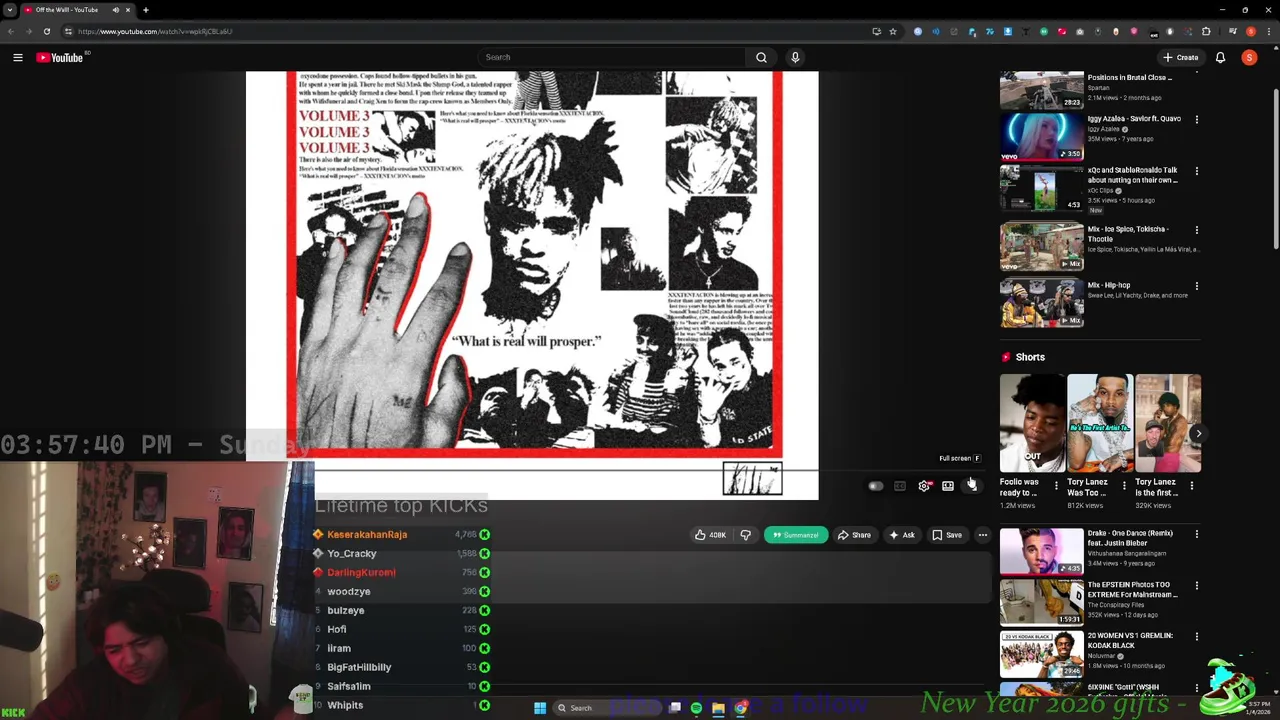The height and width of the screenshot is (720, 1280).
Task: Share the video
Action: 853,535
